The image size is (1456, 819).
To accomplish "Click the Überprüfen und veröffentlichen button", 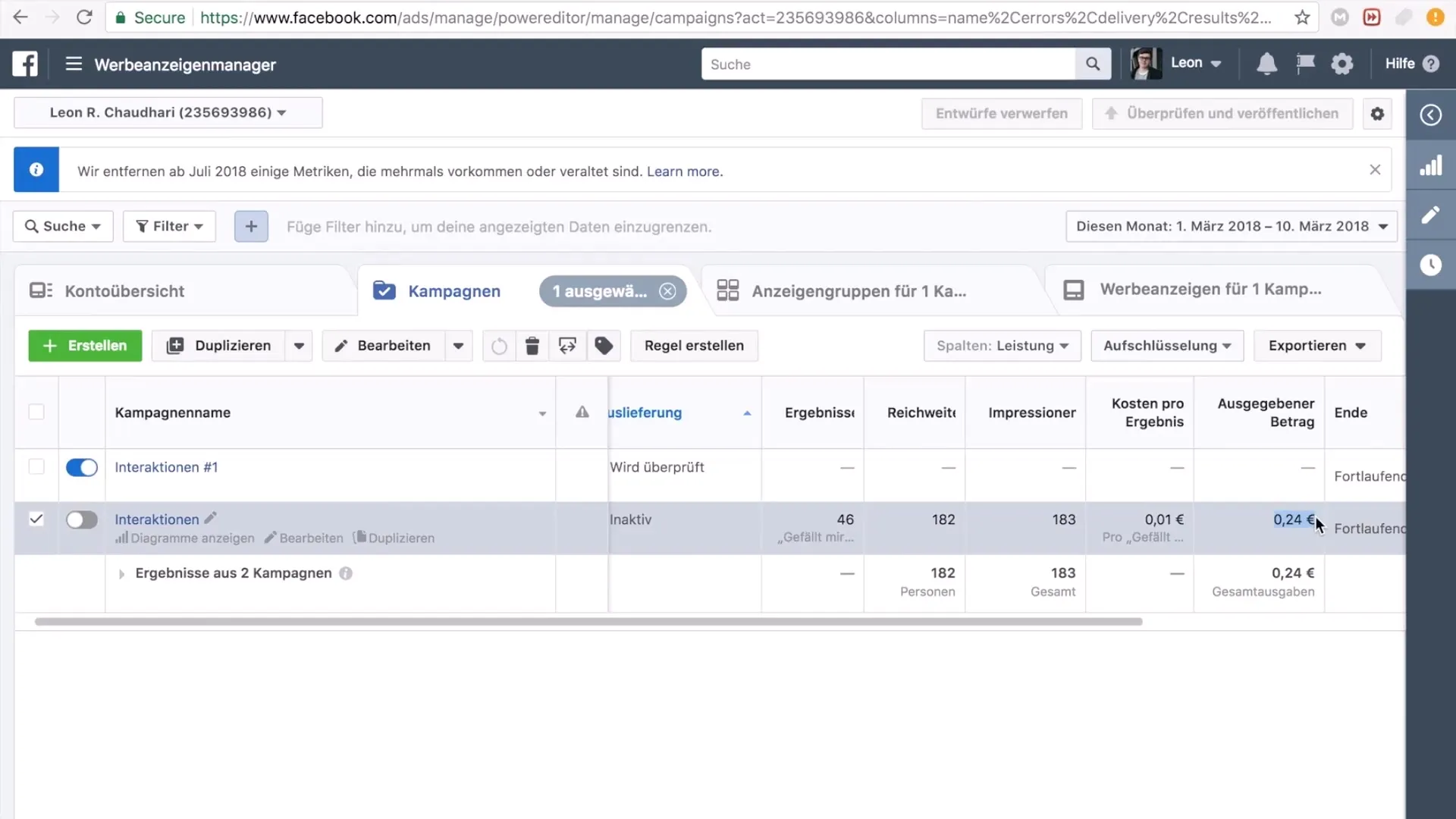I will 1222,113.
